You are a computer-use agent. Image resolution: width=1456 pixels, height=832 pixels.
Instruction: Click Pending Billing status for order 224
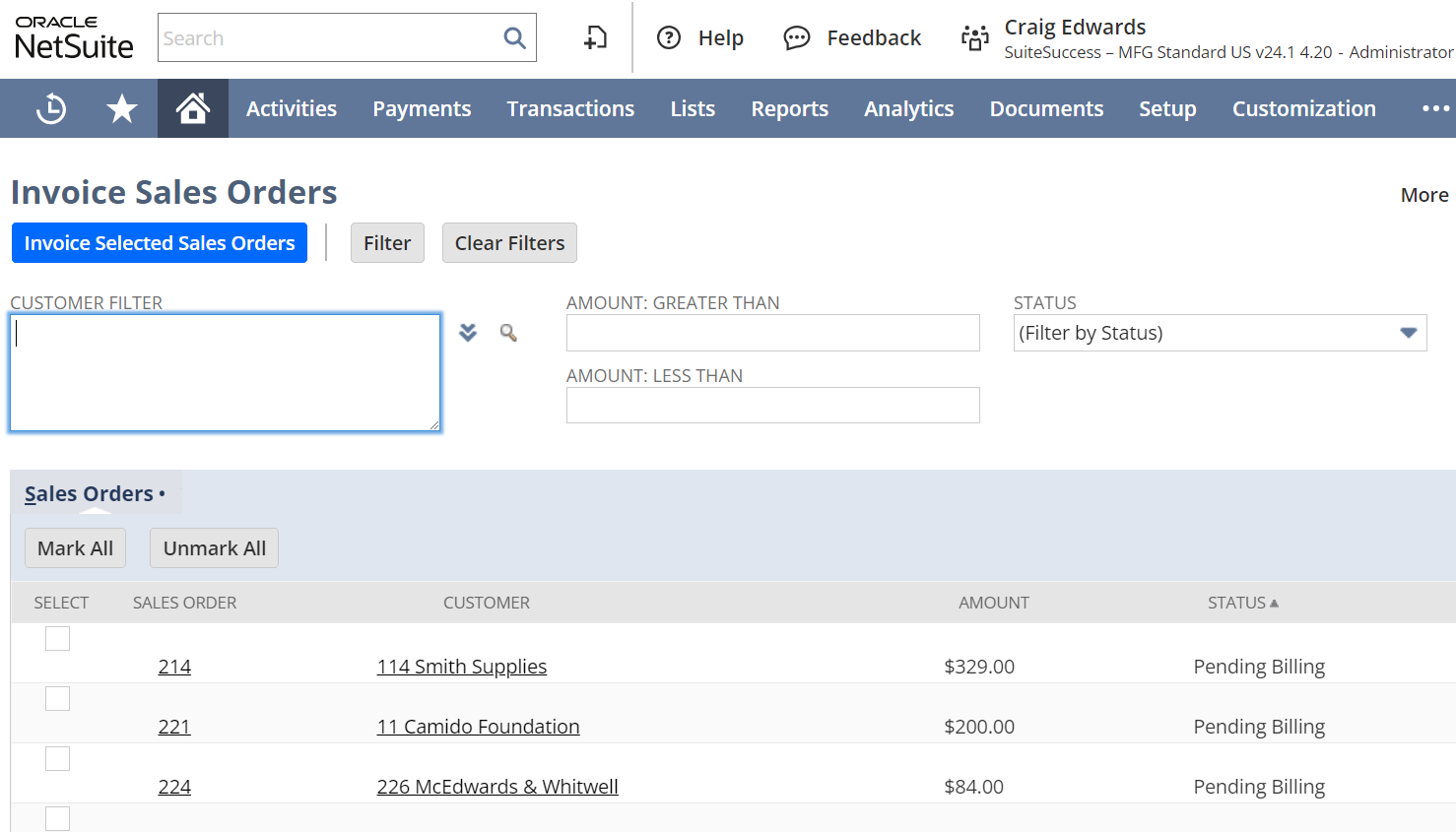[1259, 787]
